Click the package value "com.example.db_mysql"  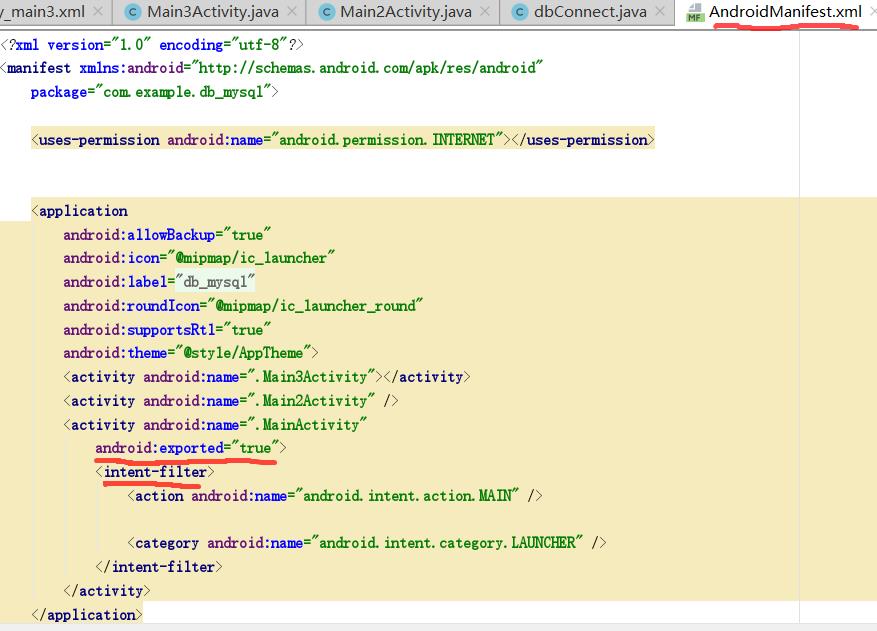point(183,92)
